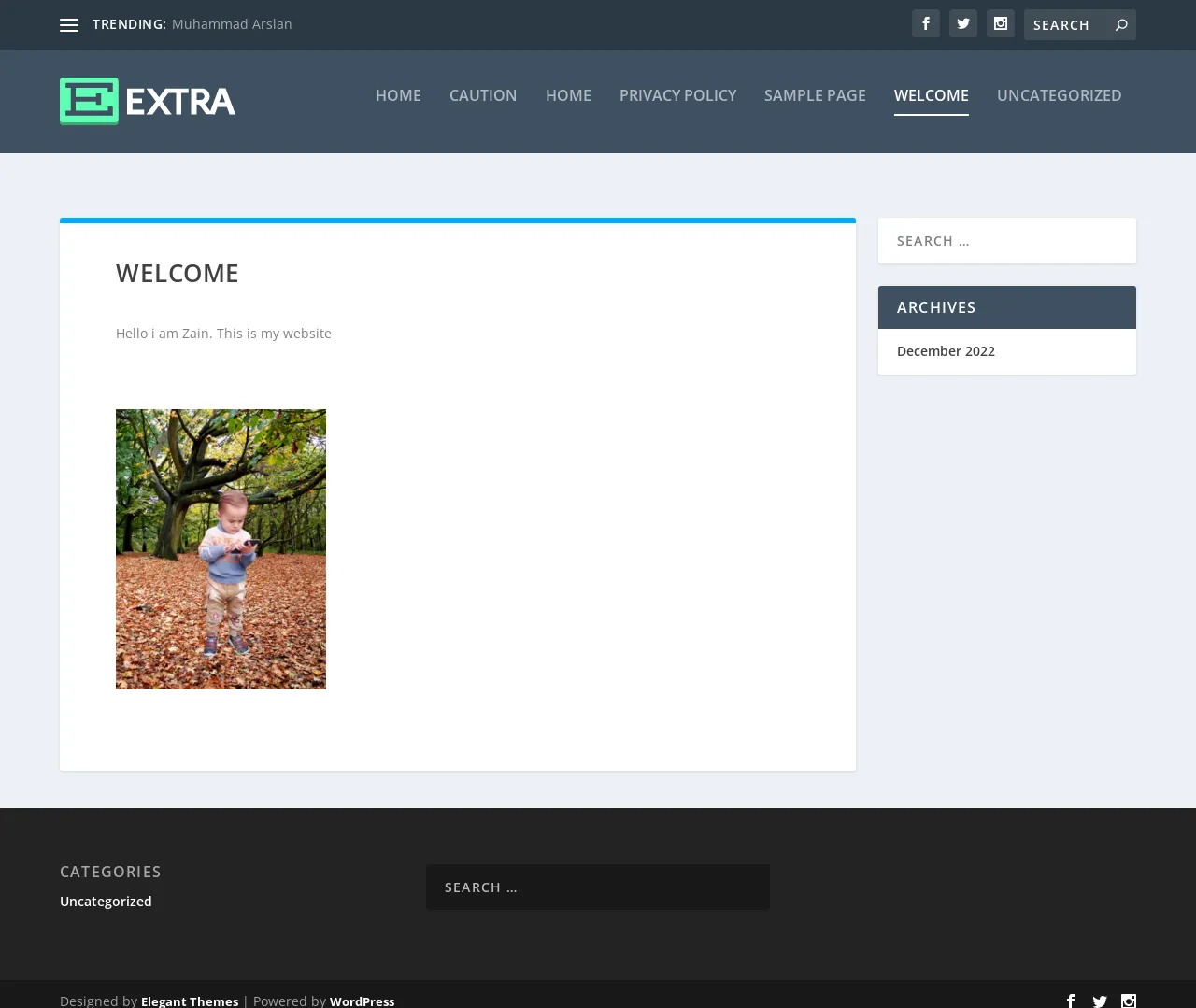Open the first Home menu item

coord(398,95)
